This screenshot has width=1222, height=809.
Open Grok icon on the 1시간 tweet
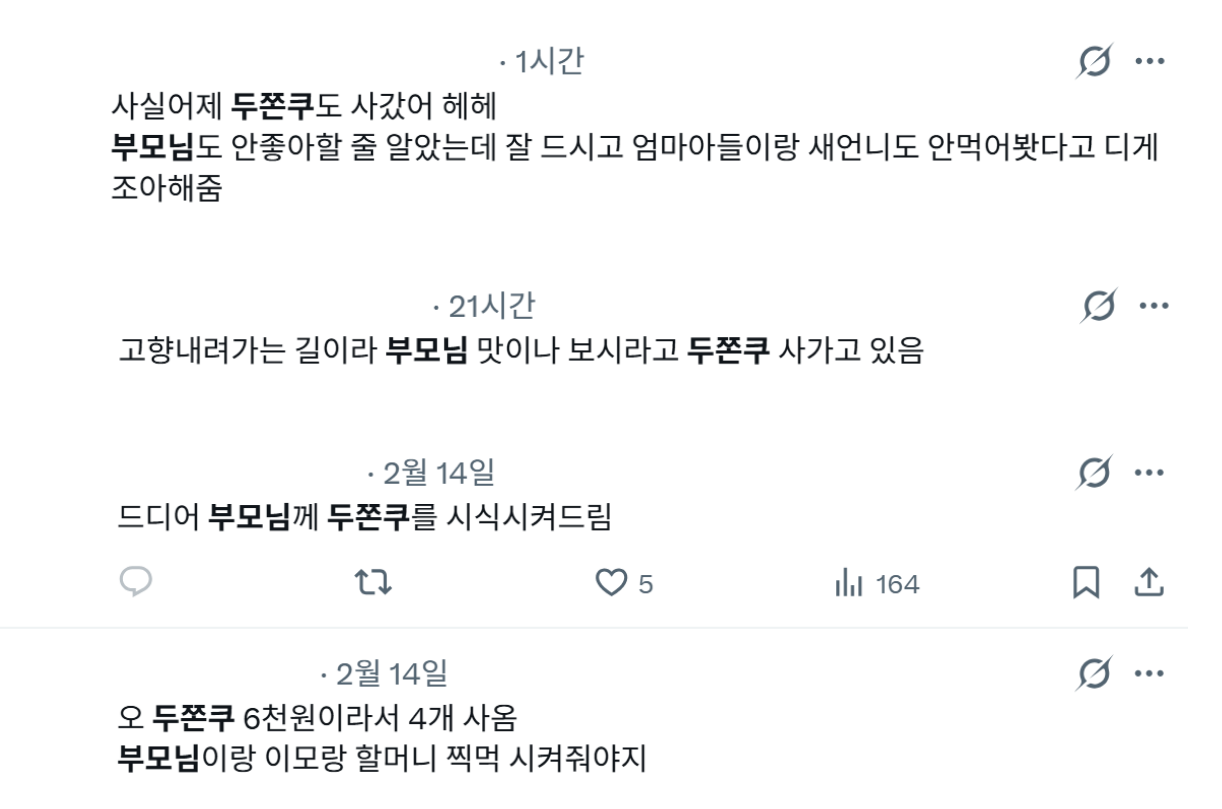click(x=1096, y=61)
